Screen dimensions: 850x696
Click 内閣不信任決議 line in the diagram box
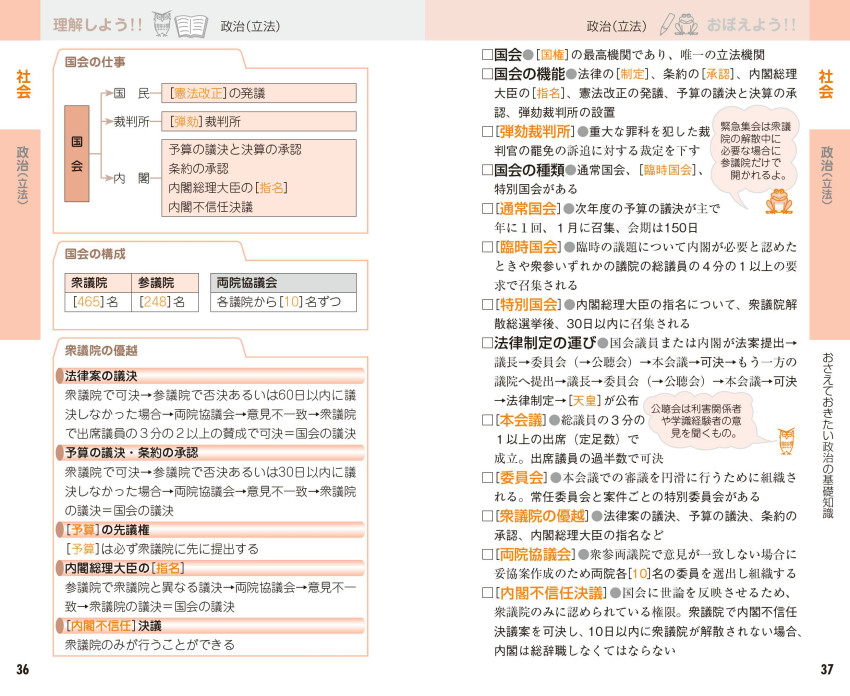(210, 207)
